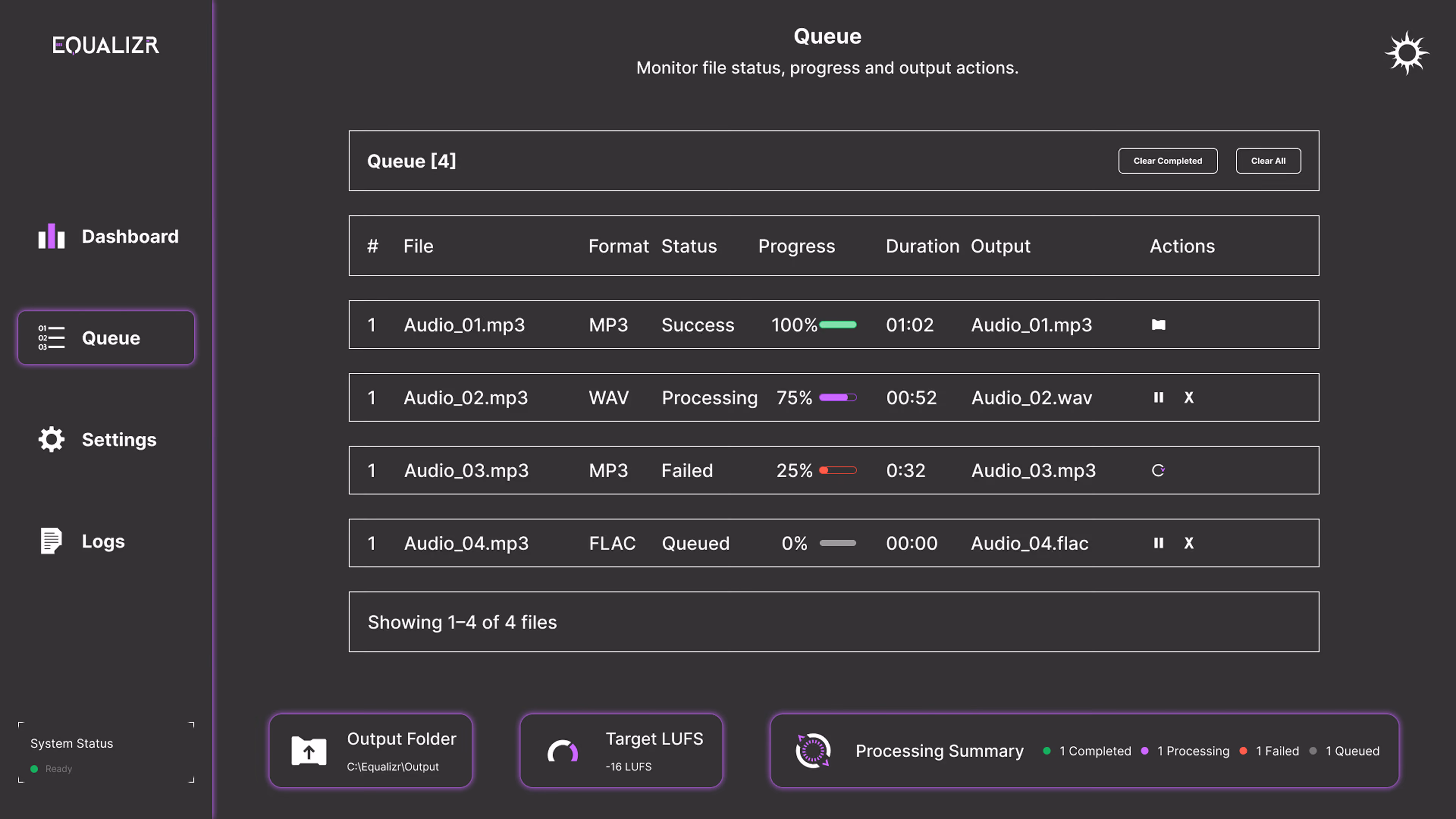Click the Target LUFS gauge icon
1456x819 pixels.
point(562,751)
